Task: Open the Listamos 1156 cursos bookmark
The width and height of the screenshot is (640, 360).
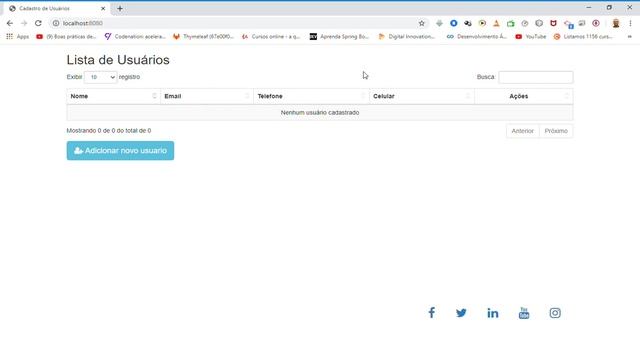Action: [x=583, y=36]
